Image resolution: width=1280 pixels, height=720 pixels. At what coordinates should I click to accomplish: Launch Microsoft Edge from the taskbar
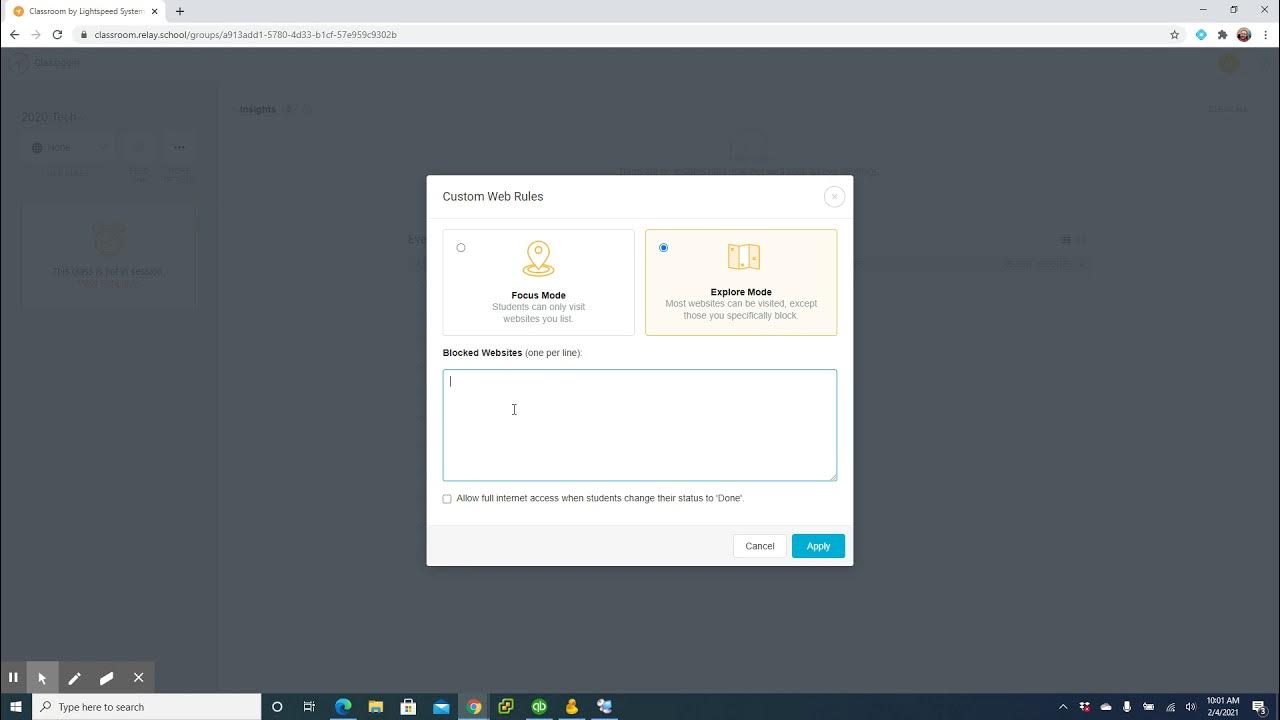click(343, 706)
